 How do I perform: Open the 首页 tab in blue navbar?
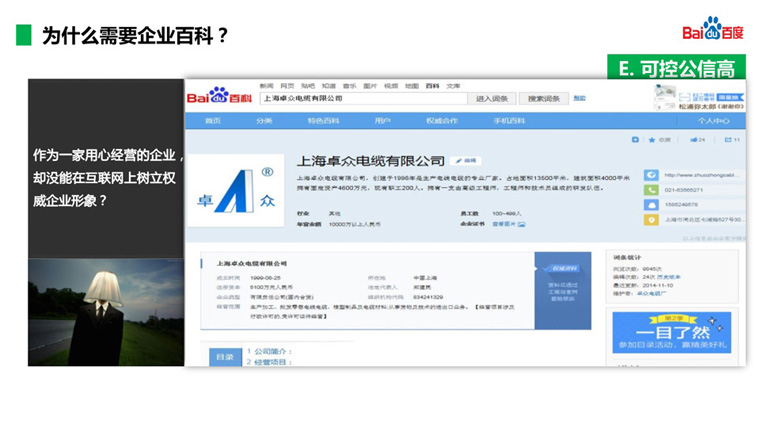tap(213, 121)
